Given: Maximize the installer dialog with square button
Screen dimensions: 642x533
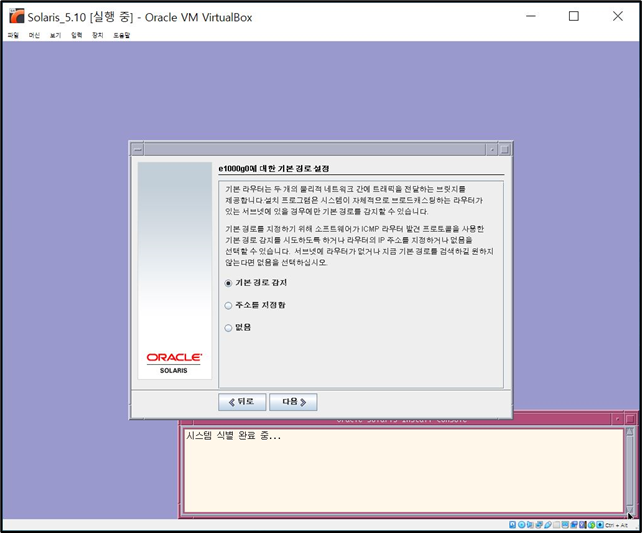Looking at the screenshot, I should (505, 149).
